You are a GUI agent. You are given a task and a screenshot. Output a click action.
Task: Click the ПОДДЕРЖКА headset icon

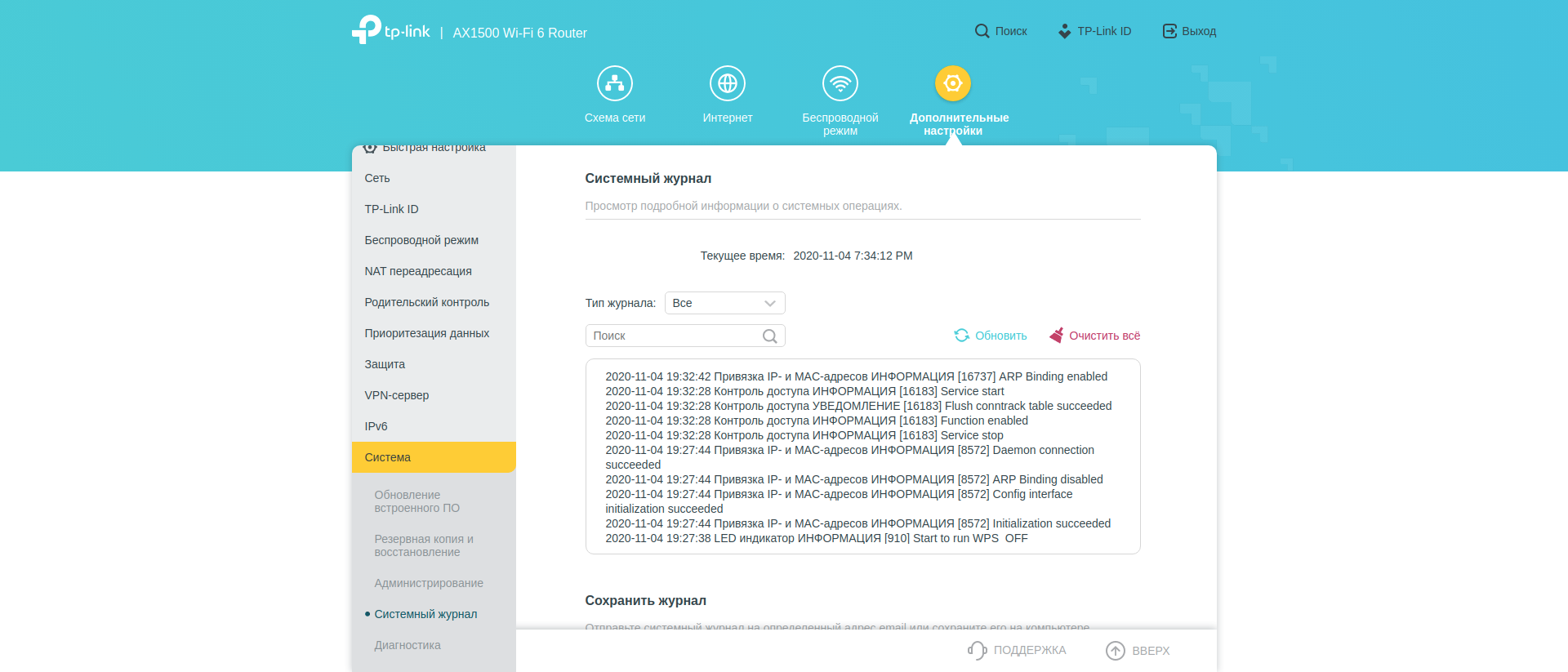977,650
